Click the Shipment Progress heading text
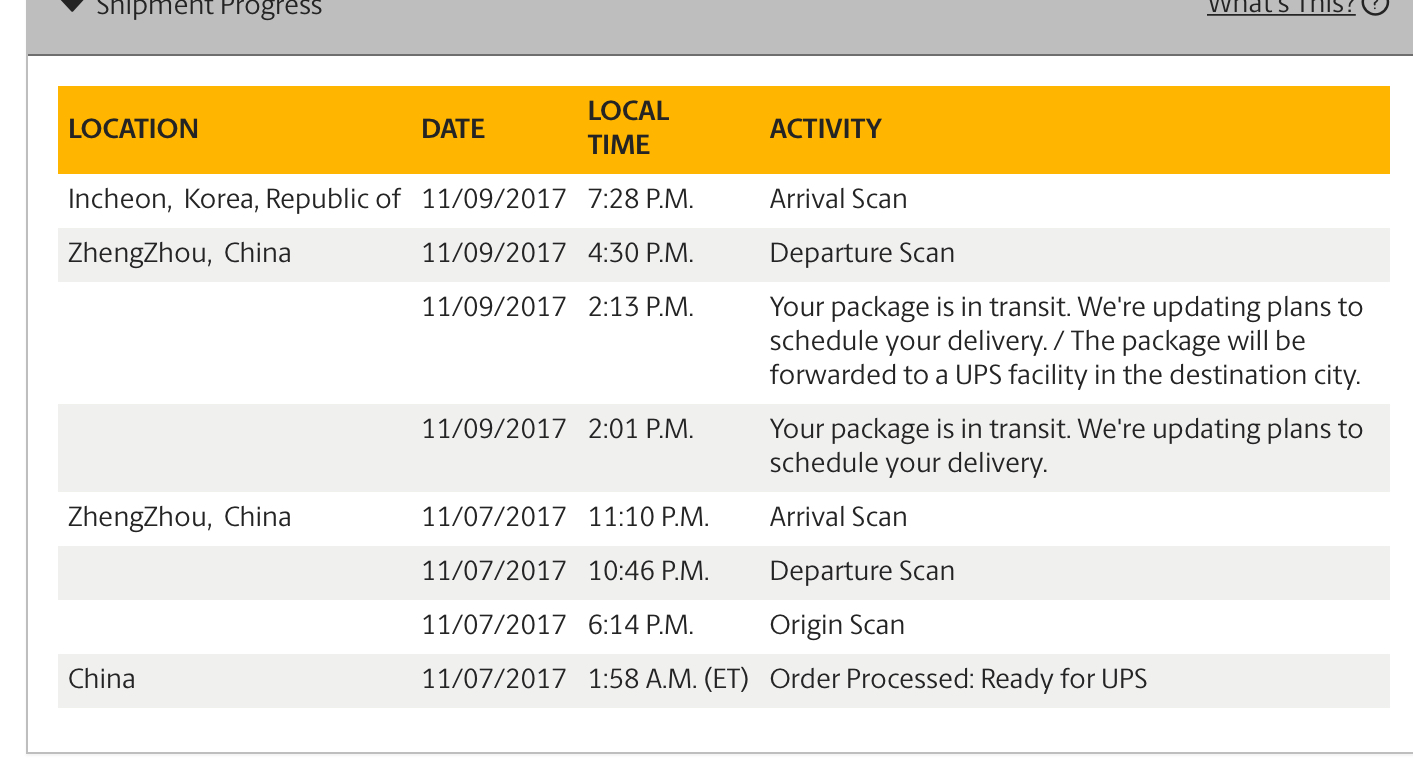1413x762 pixels. (x=209, y=6)
